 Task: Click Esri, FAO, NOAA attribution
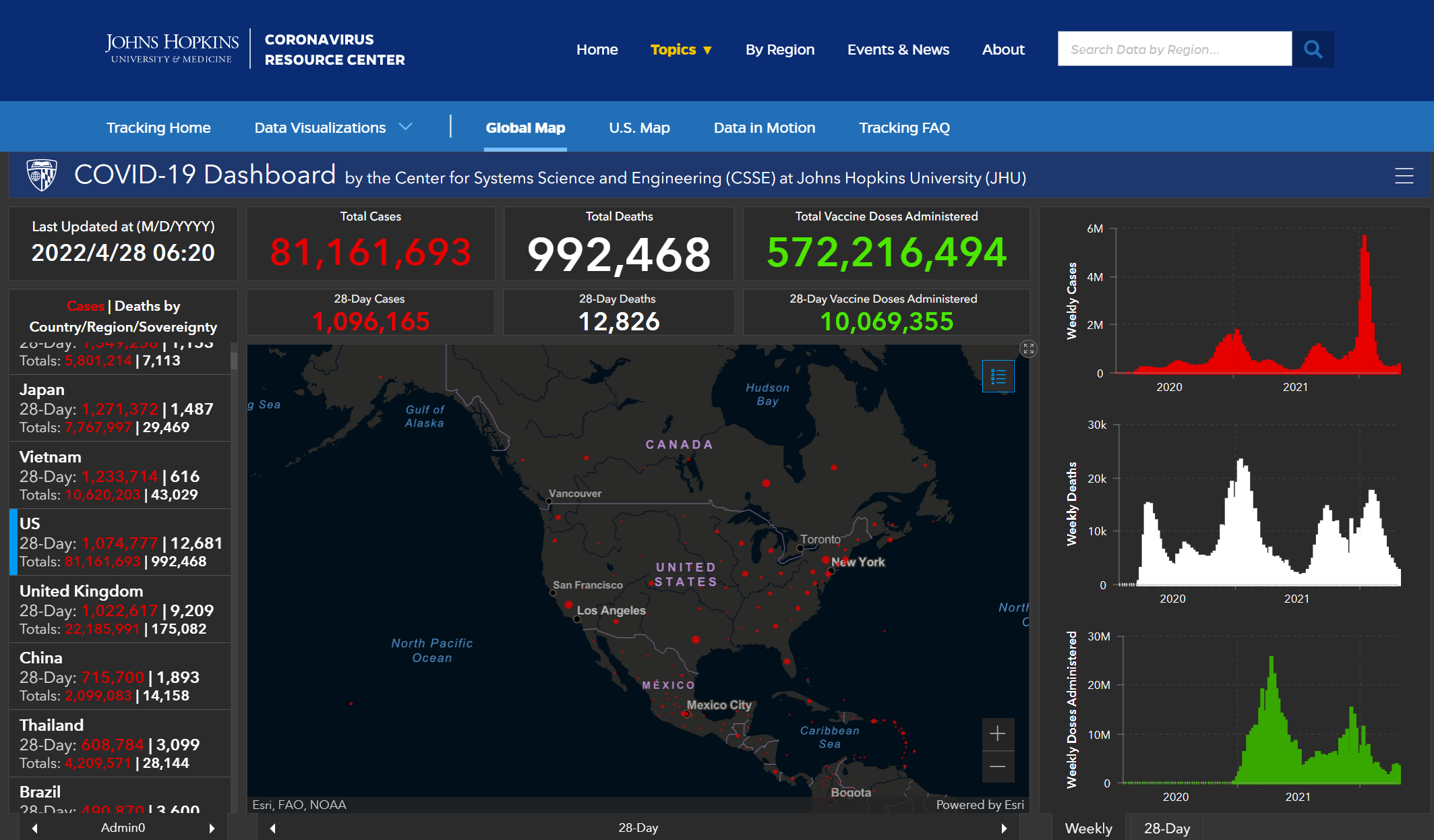[x=299, y=805]
